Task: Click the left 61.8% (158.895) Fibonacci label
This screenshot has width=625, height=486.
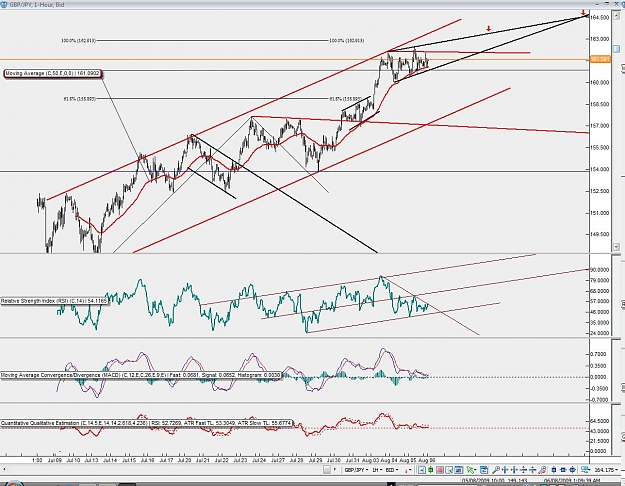Action: [x=79, y=98]
